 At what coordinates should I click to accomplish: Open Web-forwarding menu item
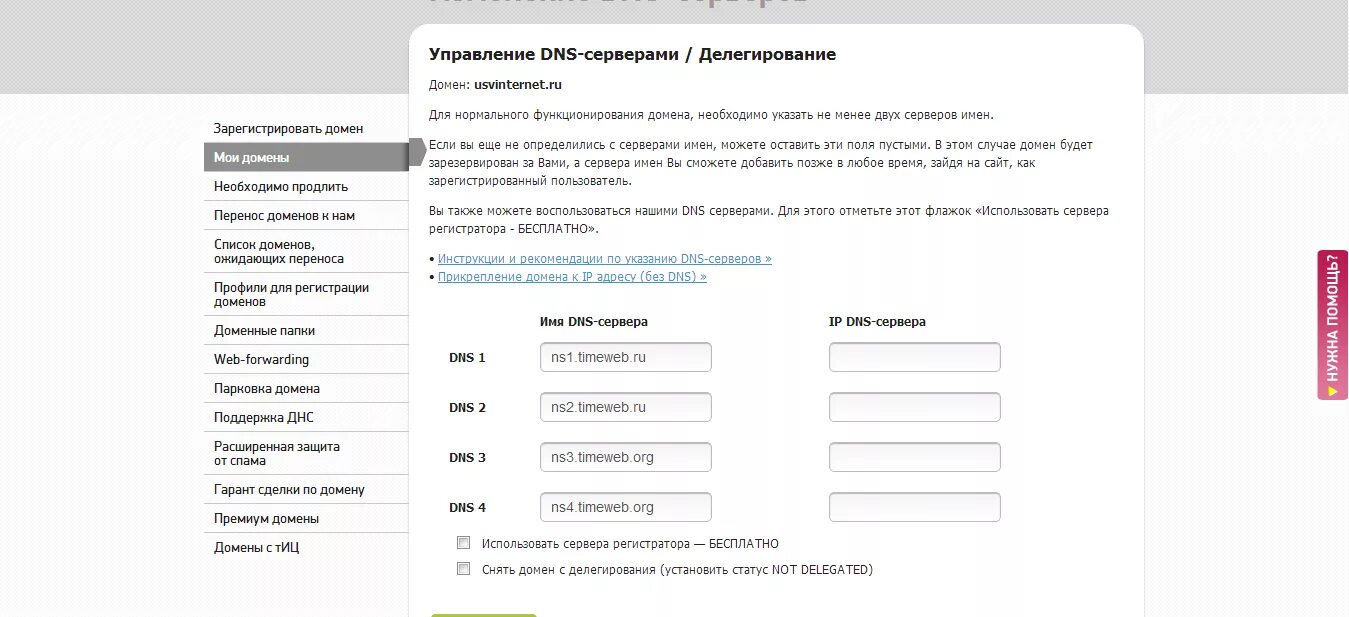tap(261, 359)
